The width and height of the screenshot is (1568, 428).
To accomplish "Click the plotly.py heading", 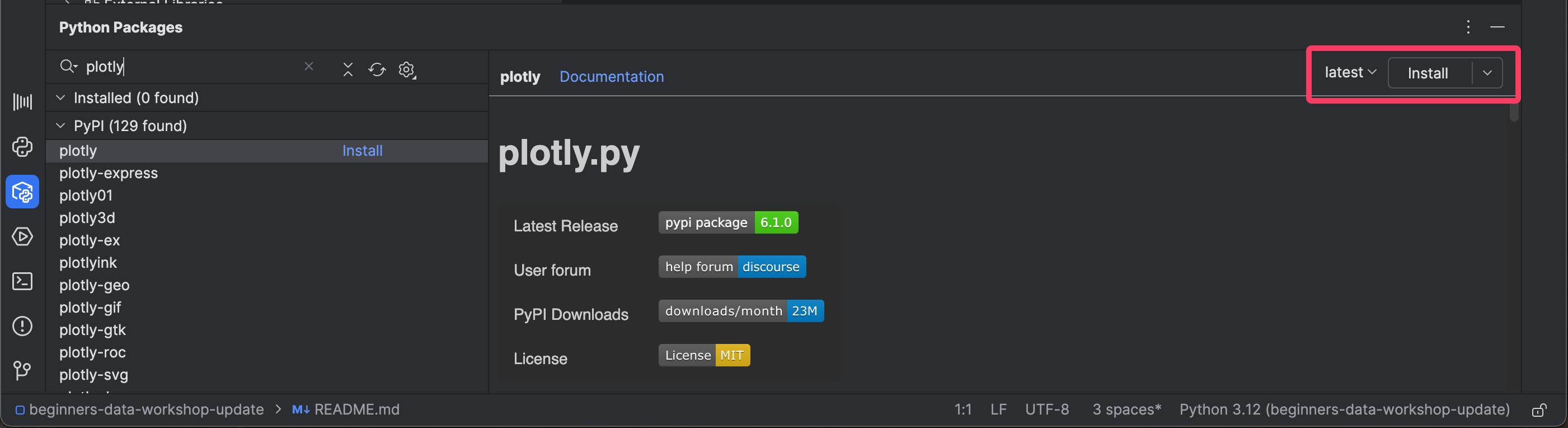I will 569,152.
